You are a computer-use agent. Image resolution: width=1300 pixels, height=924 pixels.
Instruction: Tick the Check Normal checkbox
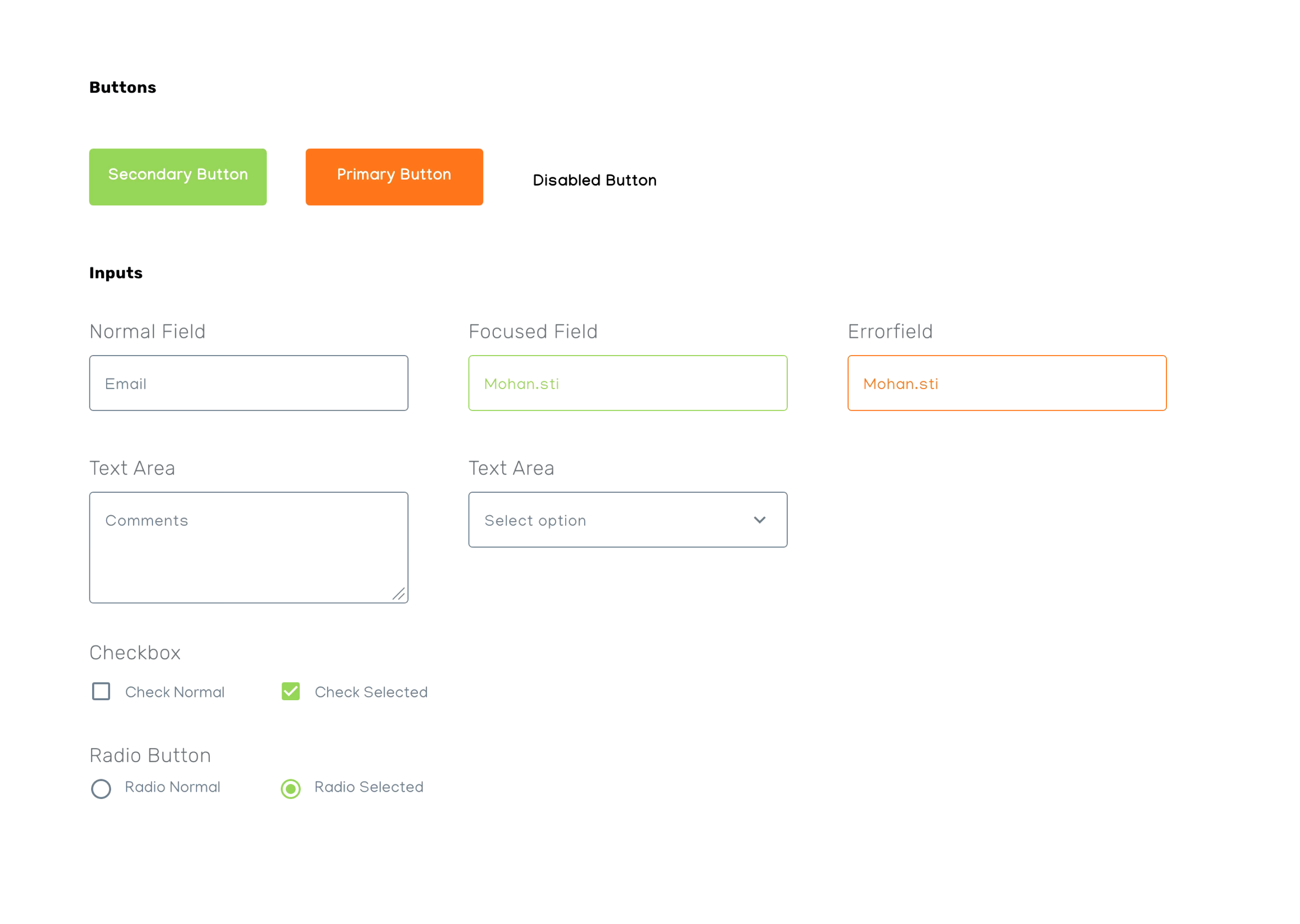point(101,691)
